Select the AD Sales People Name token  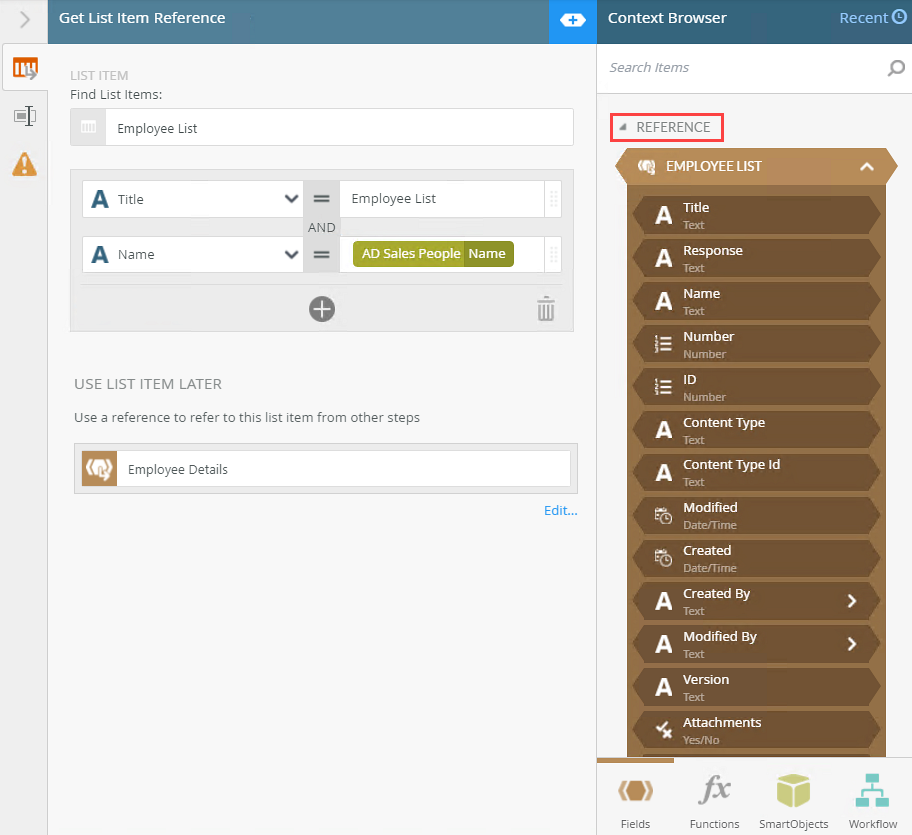[433, 254]
